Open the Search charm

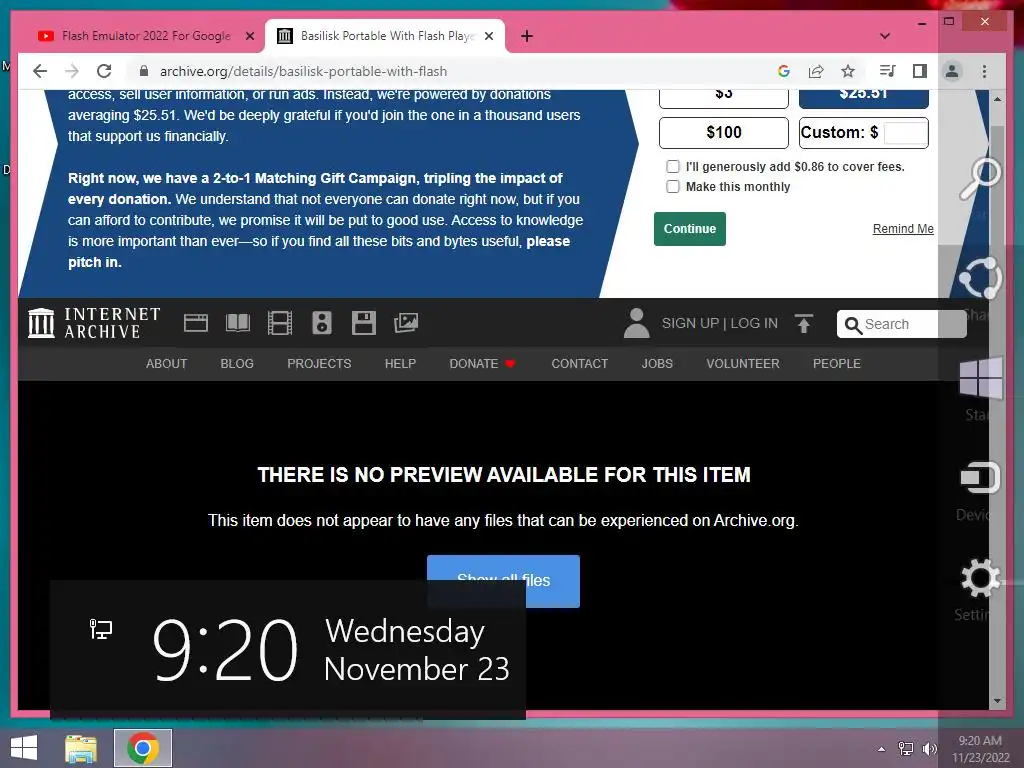point(980,178)
